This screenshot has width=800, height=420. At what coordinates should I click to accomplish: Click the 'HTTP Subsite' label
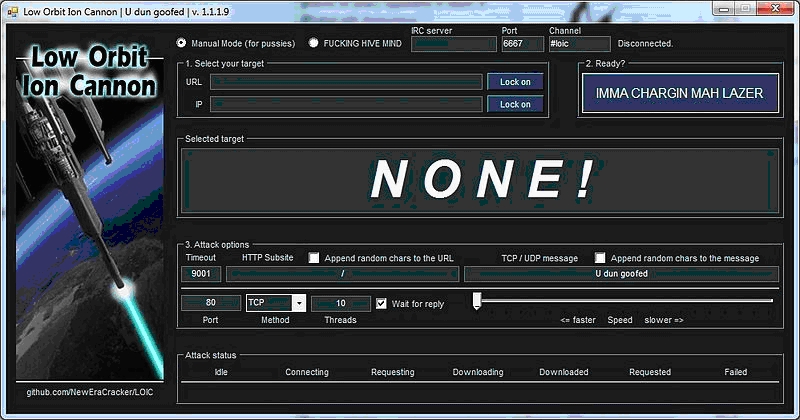tap(267, 258)
